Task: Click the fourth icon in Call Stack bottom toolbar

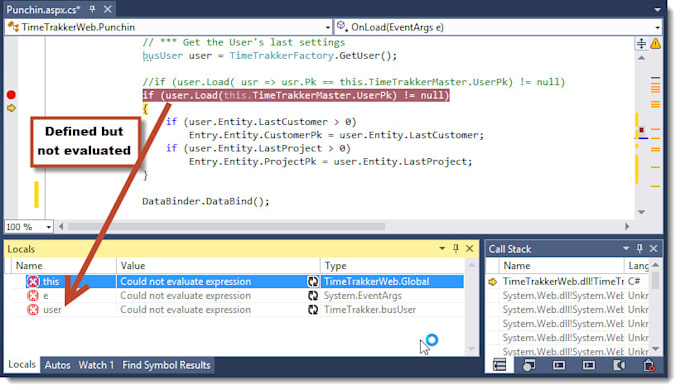Action: [x=588, y=365]
